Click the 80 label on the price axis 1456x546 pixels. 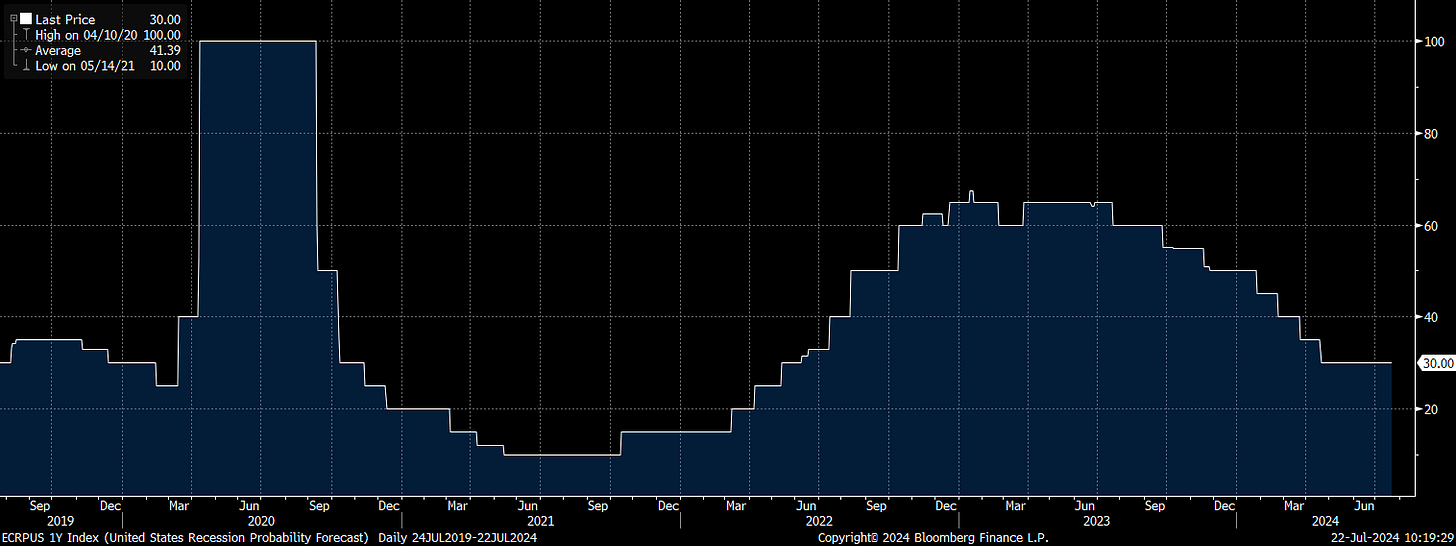pos(1430,133)
